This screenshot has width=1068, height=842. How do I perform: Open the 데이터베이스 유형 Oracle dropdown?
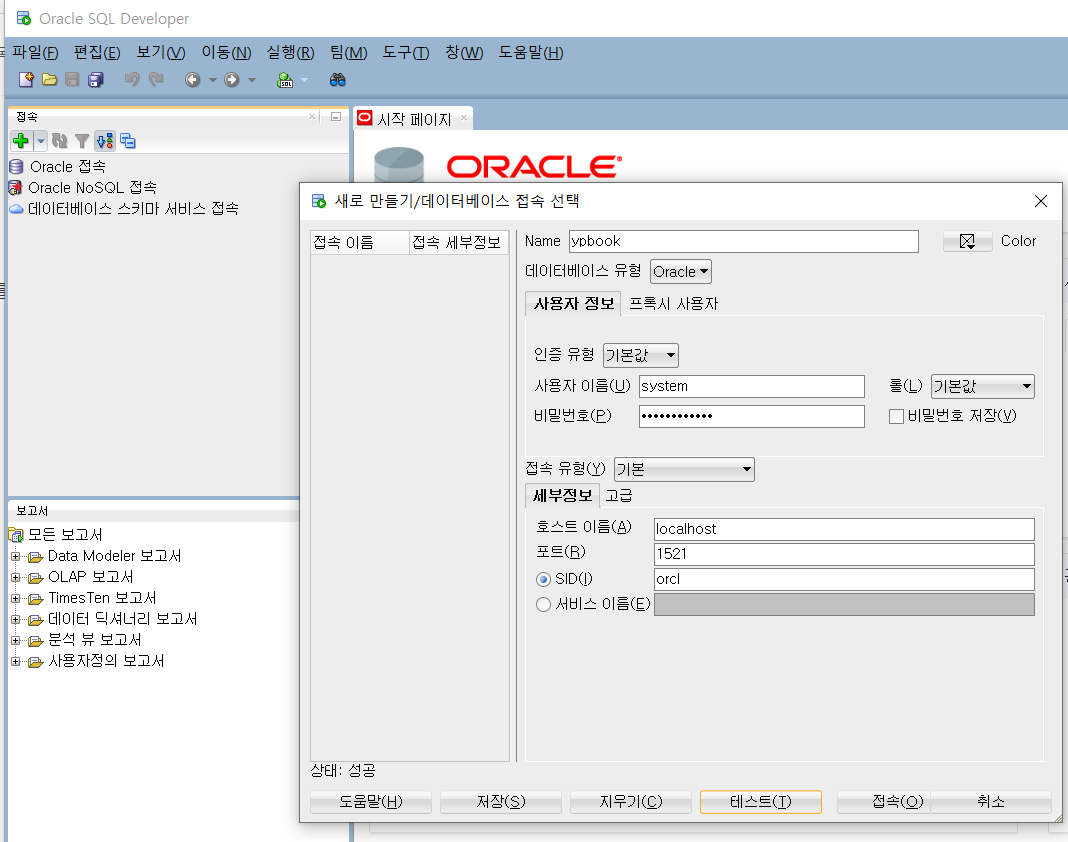(680, 272)
